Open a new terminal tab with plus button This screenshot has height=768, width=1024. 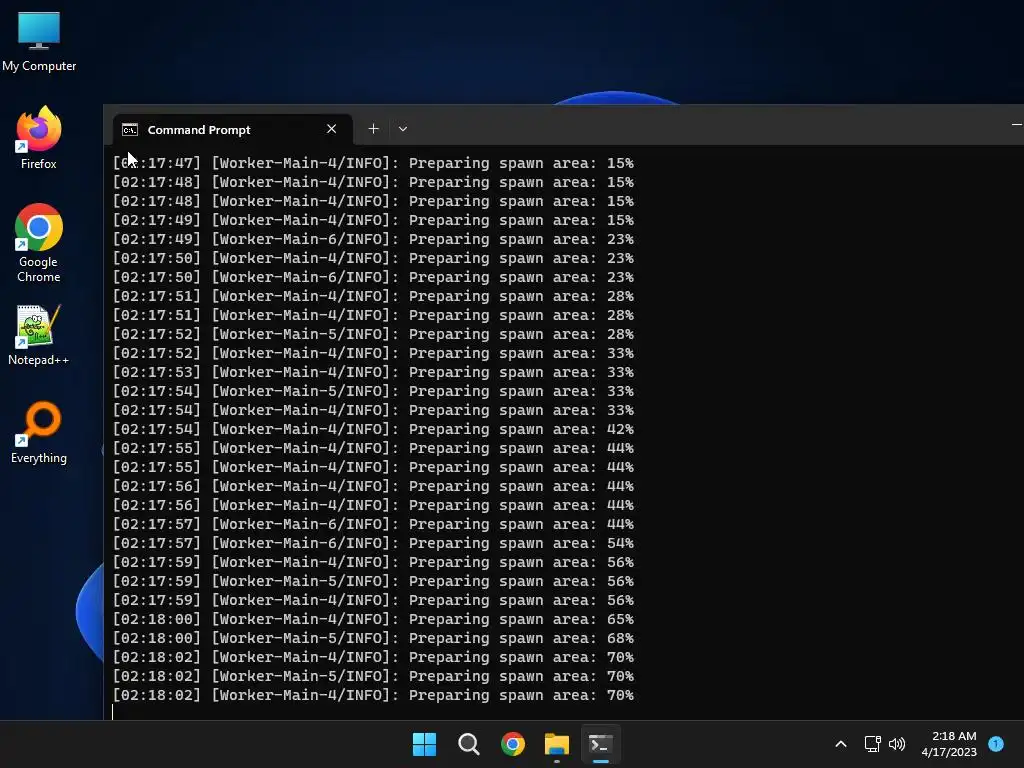(x=374, y=129)
